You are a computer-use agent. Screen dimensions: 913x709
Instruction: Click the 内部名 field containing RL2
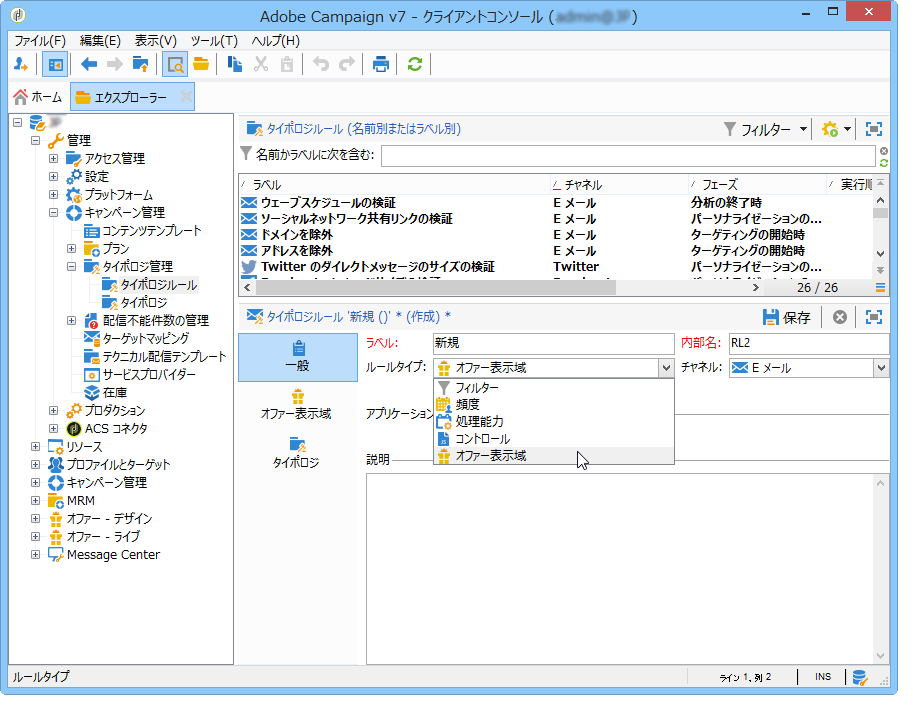click(809, 343)
